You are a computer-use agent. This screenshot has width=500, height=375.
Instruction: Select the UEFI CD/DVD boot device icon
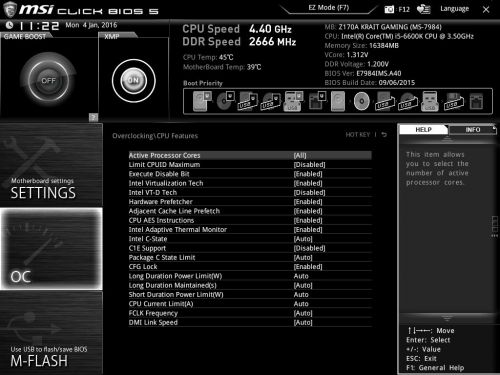tap(226, 101)
